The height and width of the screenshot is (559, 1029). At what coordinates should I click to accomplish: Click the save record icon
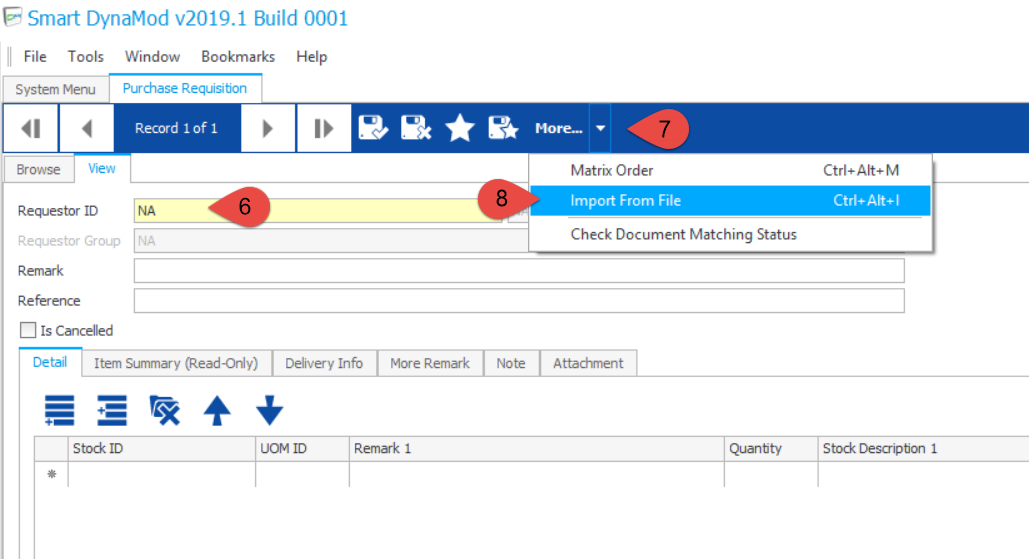click(x=373, y=128)
